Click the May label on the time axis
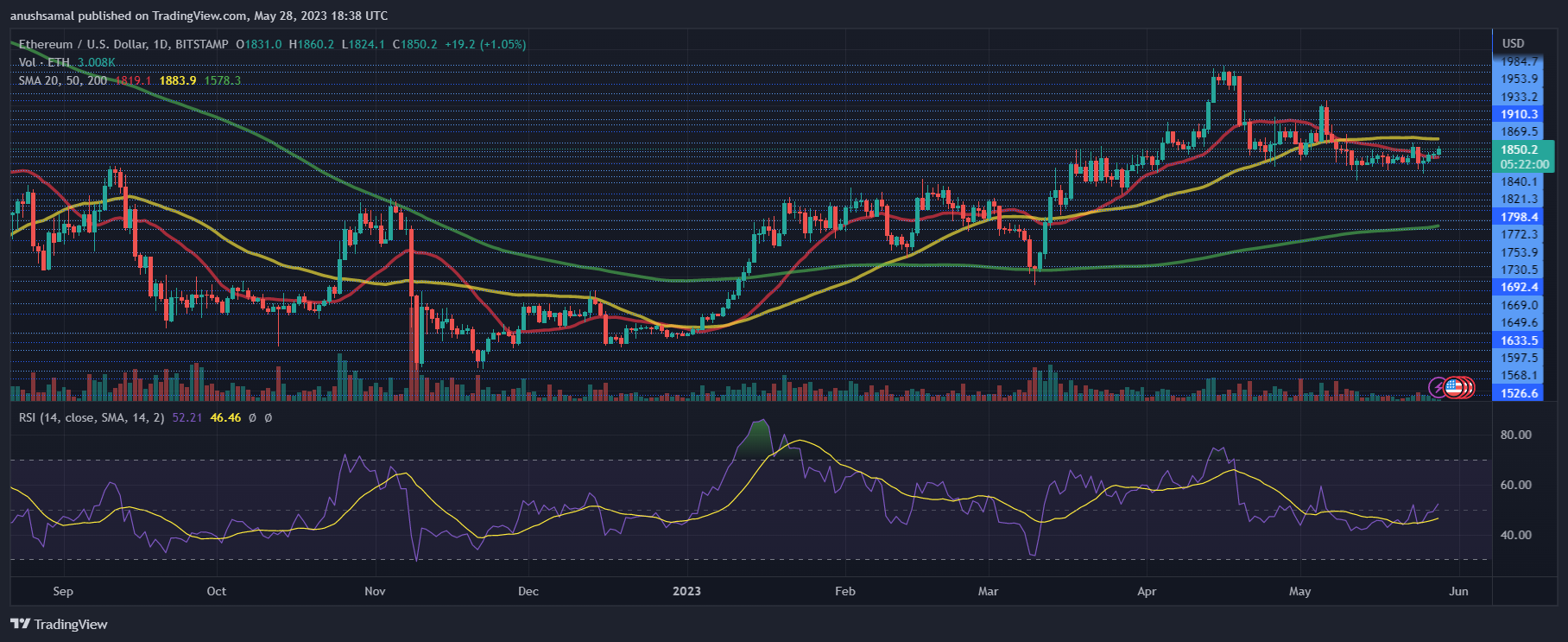This screenshot has height=642, width=1568. click(1299, 591)
